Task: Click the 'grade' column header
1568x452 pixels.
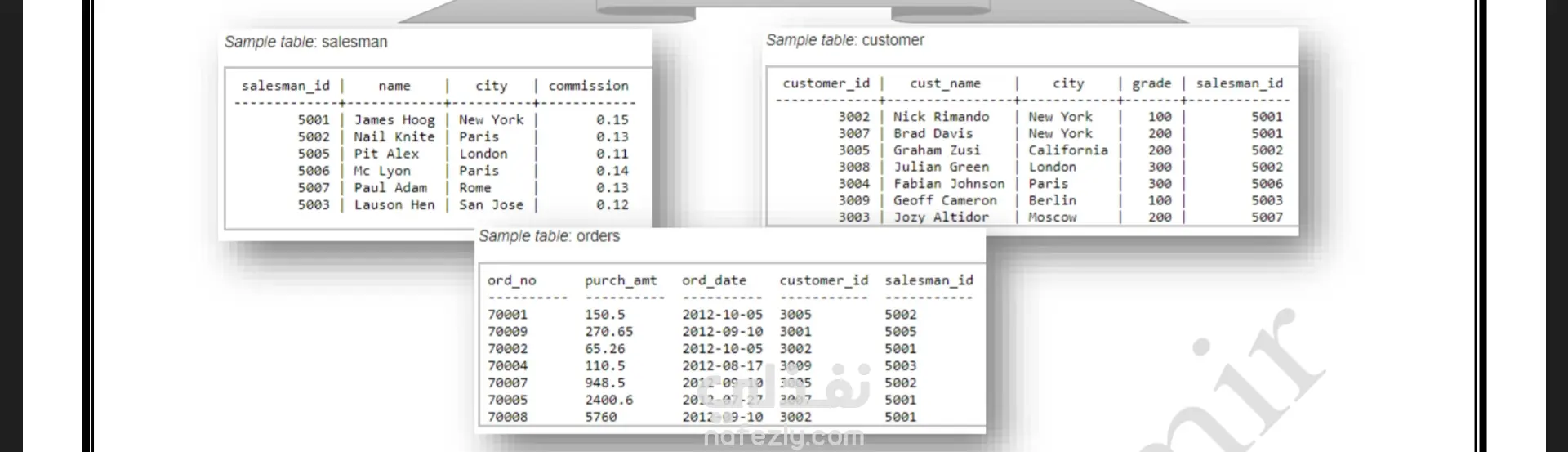Action: click(x=1151, y=83)
